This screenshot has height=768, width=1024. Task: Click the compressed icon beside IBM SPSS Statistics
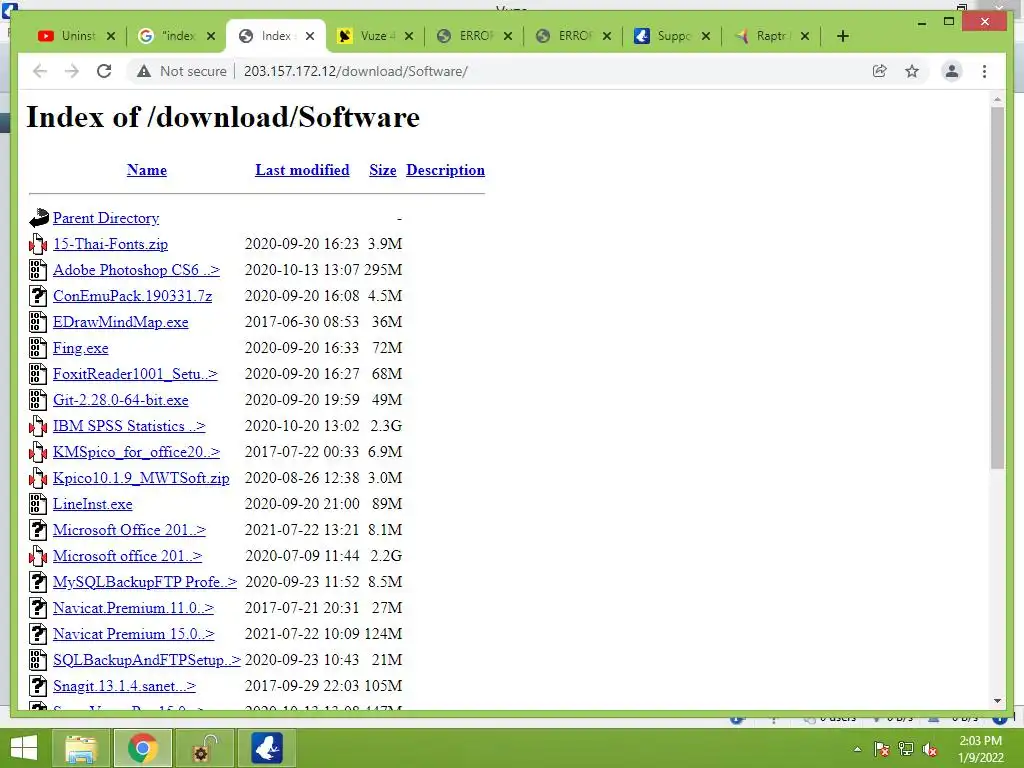tap(39, 426)
